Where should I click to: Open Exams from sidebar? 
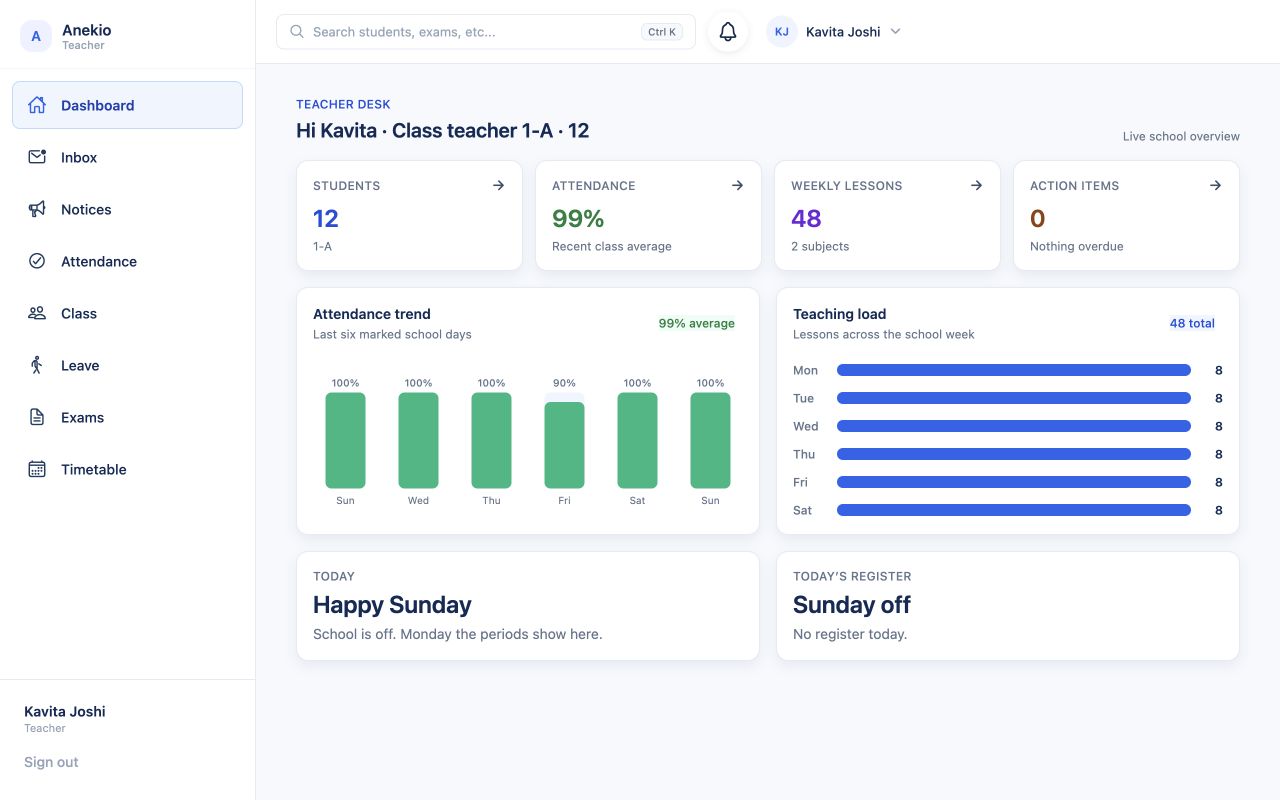127,417
